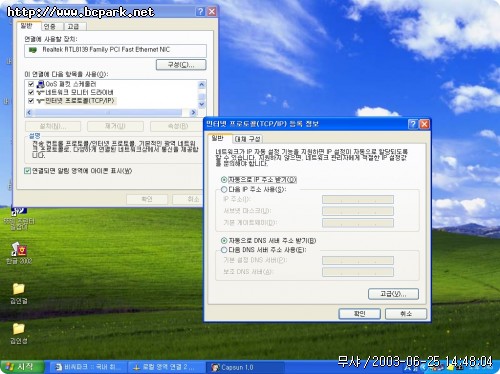
Task: Click the preferred DNS server field
Action: tap(358, 260)
